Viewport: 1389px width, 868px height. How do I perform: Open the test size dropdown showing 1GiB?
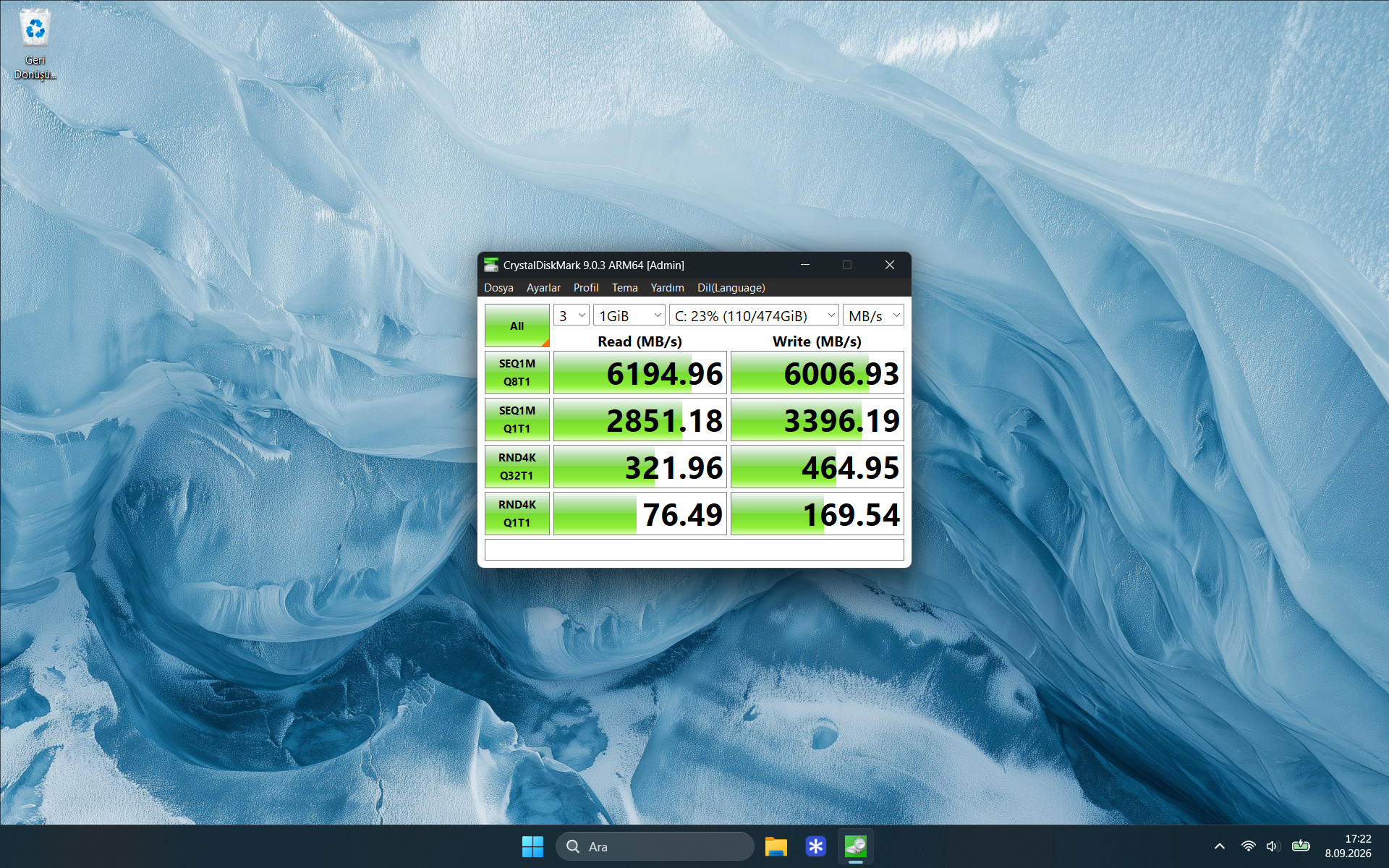[629, 315]
